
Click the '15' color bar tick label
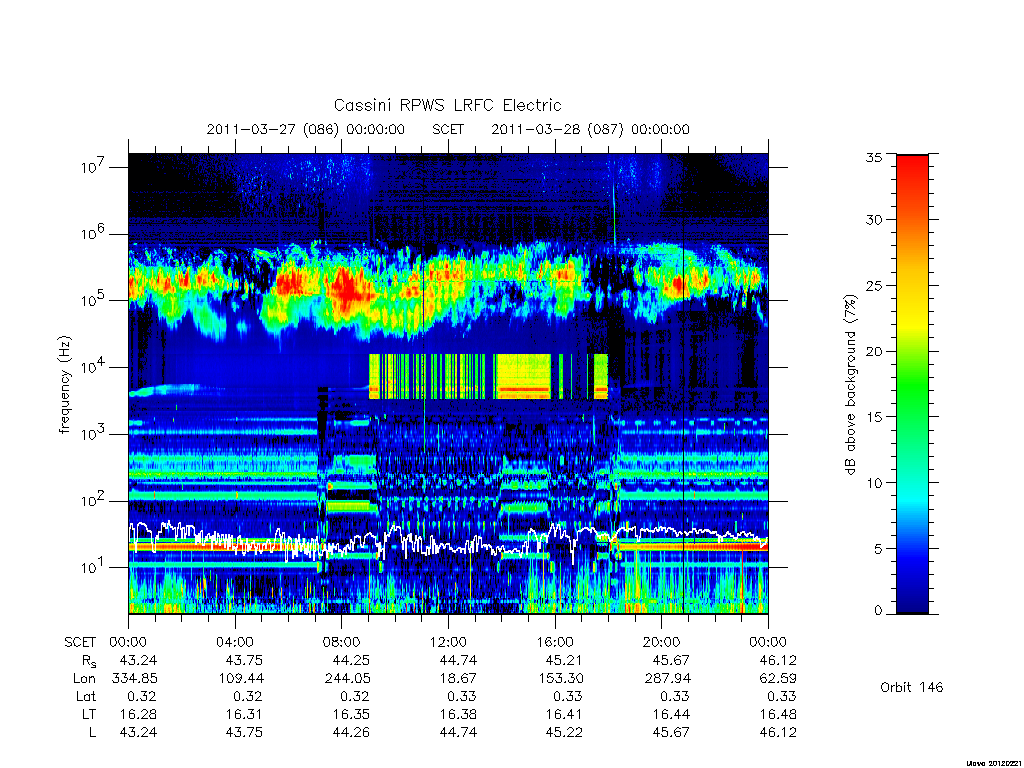click(x=873, y=417)
